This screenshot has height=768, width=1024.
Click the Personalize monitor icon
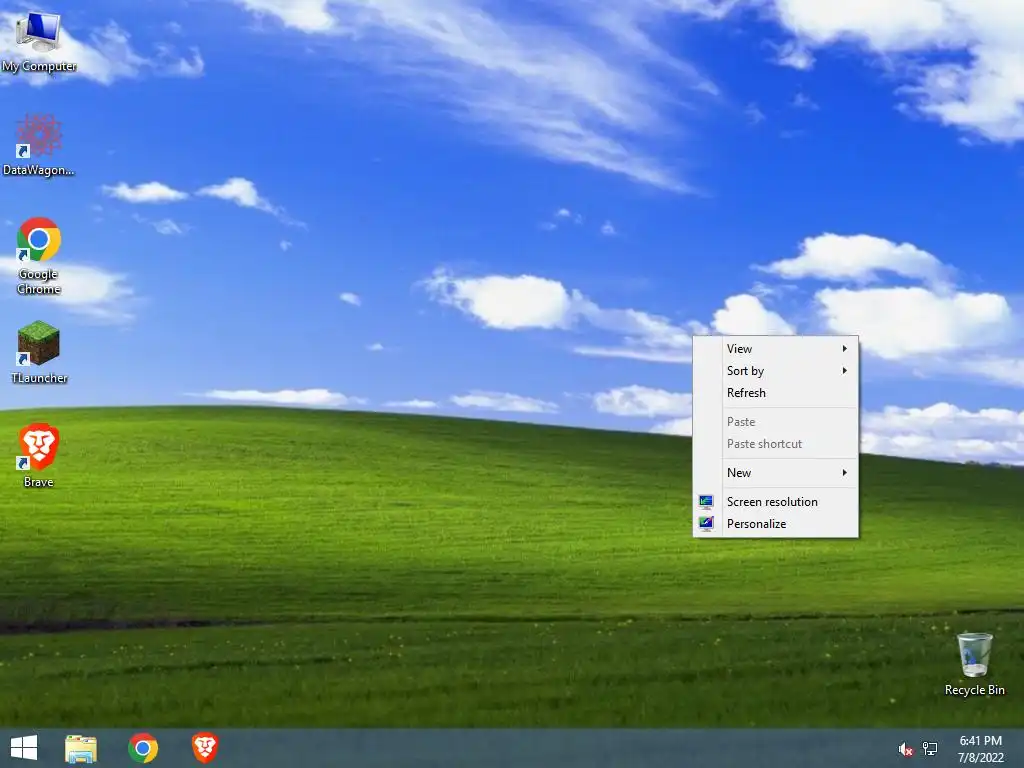click(x=706, y=524)
